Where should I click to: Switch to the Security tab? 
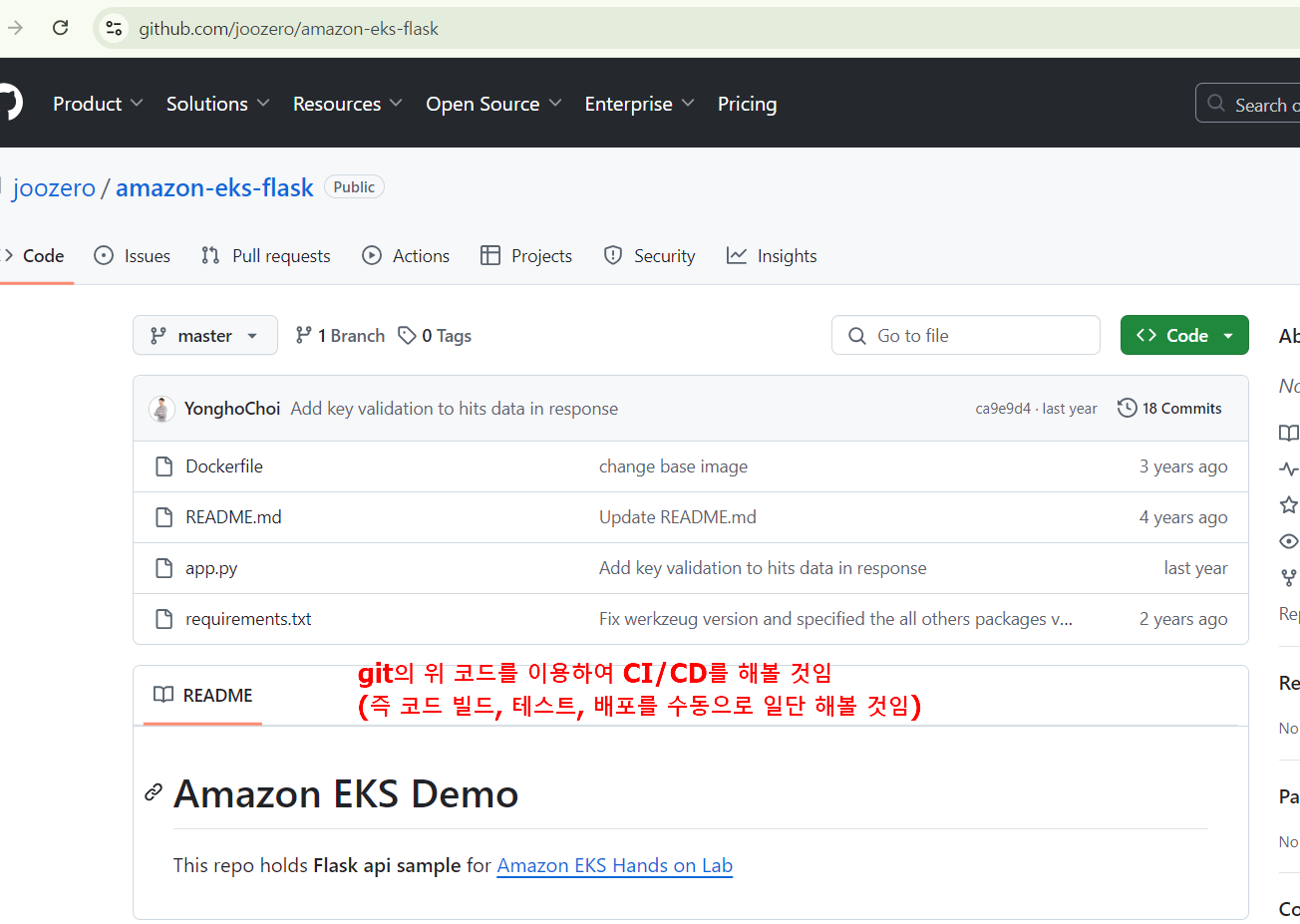[649, 256]
